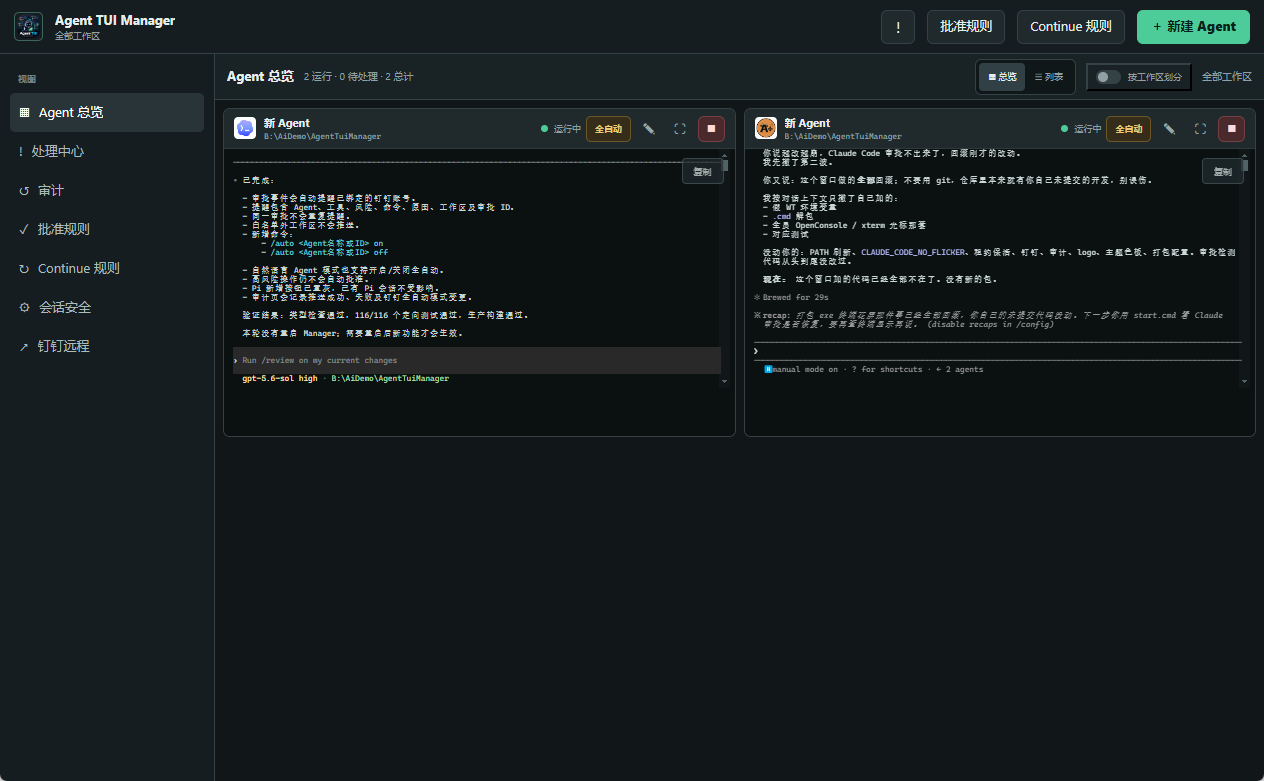Expand right agent card to fullscreen
The image size is (1264, 781).
[1200, 128]
